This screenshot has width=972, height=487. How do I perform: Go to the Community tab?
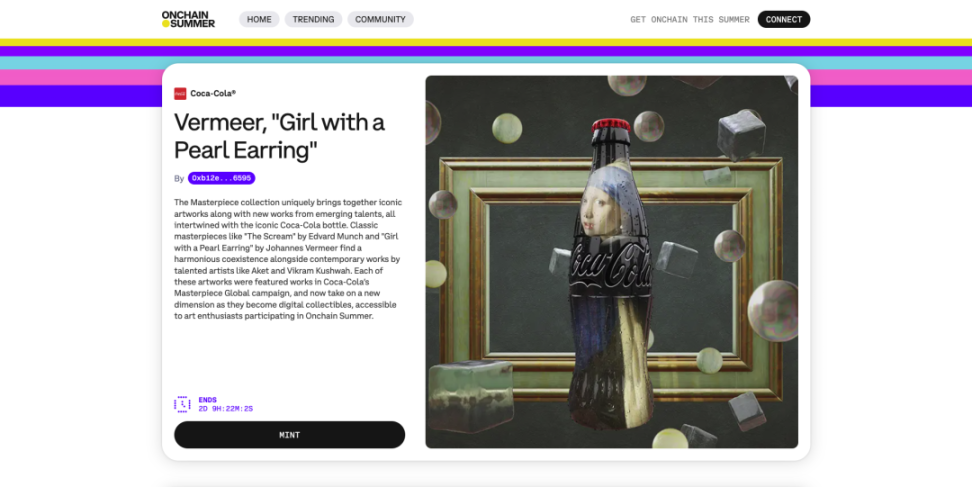(x=380, y=19)
